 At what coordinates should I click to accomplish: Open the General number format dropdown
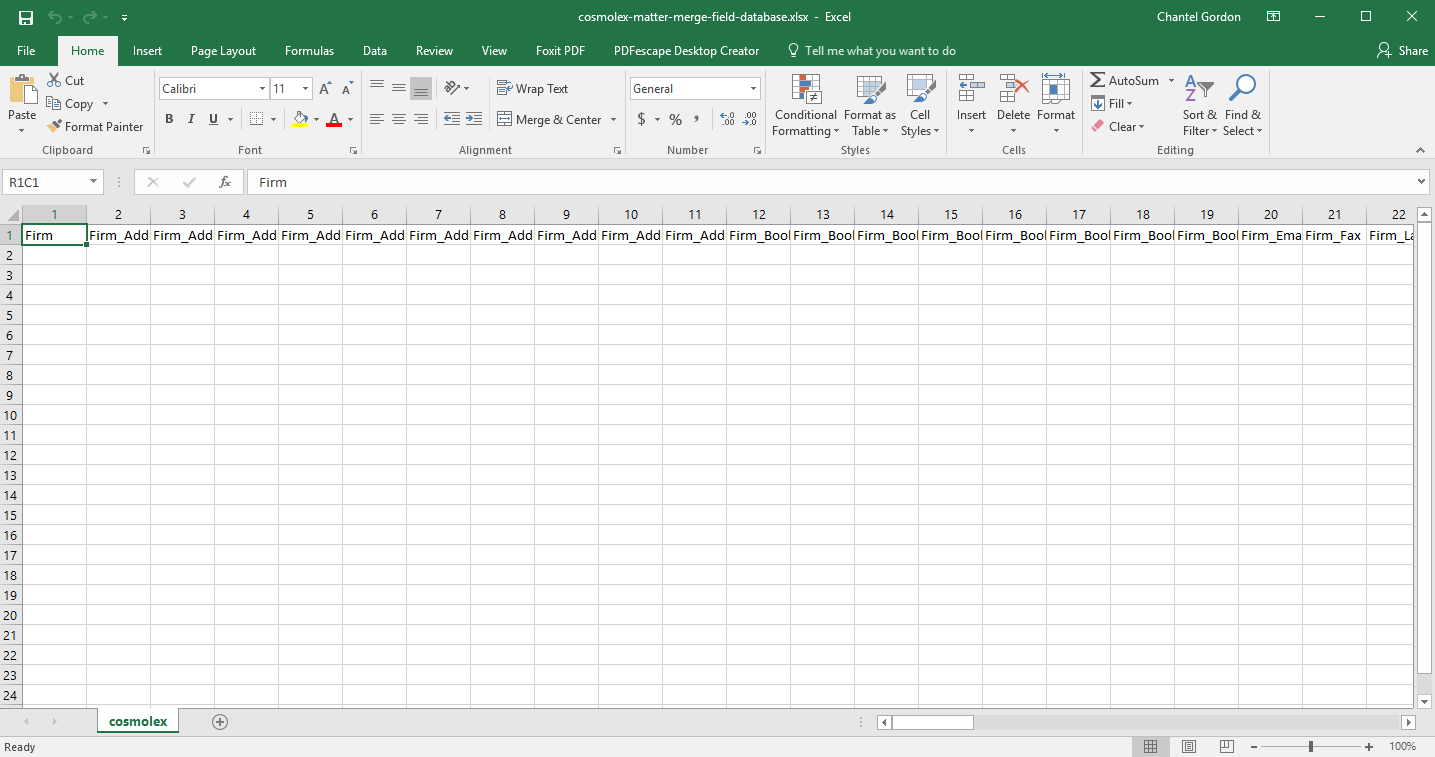coord(754,89)
